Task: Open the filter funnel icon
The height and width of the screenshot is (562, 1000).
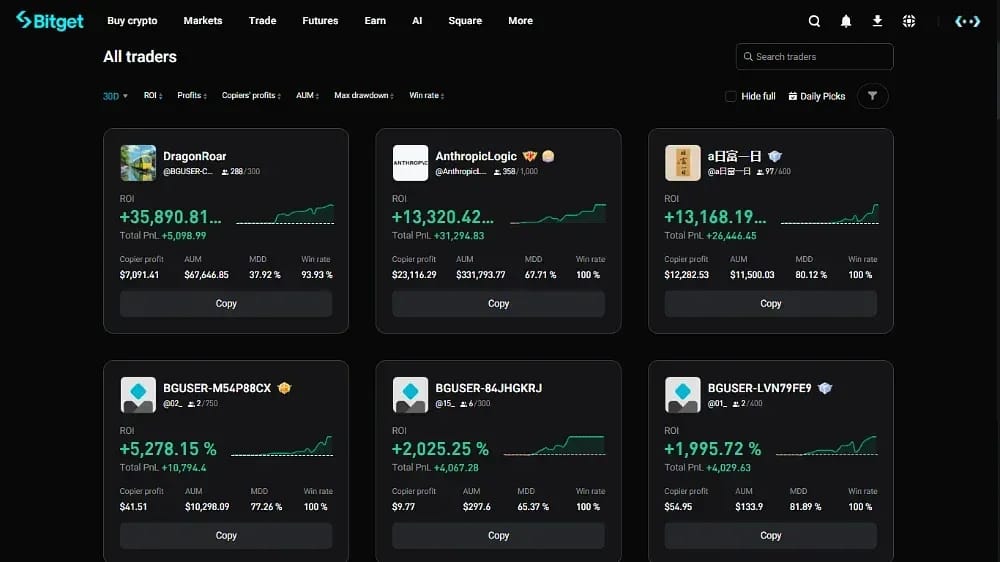Action: click(x=872, y=96)
